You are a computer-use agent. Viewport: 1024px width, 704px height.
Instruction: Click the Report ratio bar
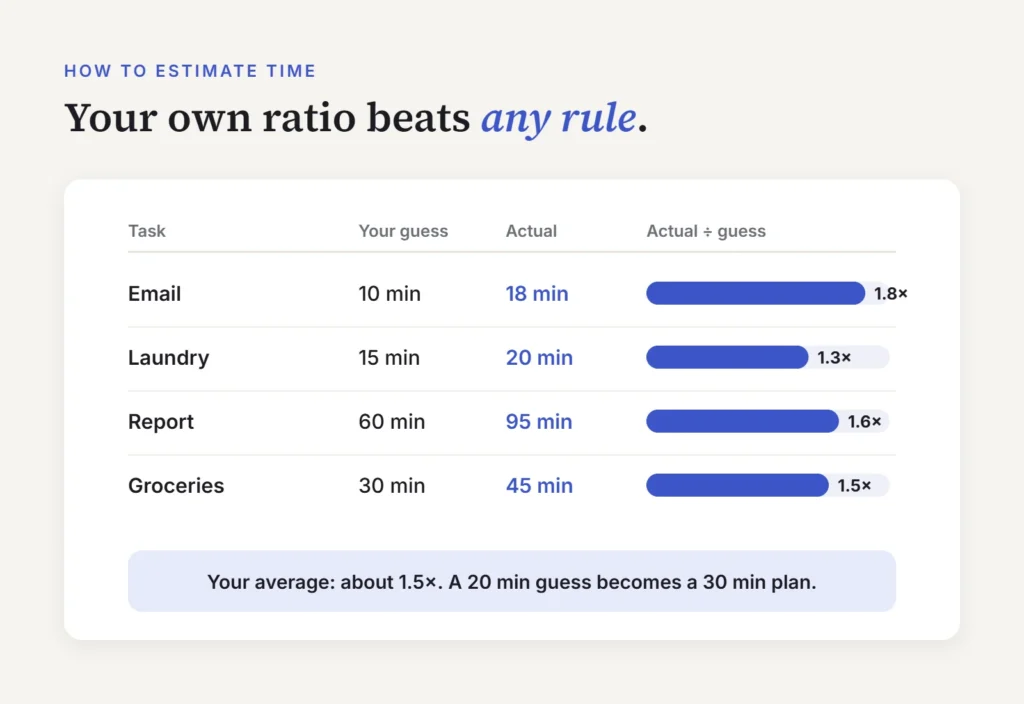coord(743,421)
